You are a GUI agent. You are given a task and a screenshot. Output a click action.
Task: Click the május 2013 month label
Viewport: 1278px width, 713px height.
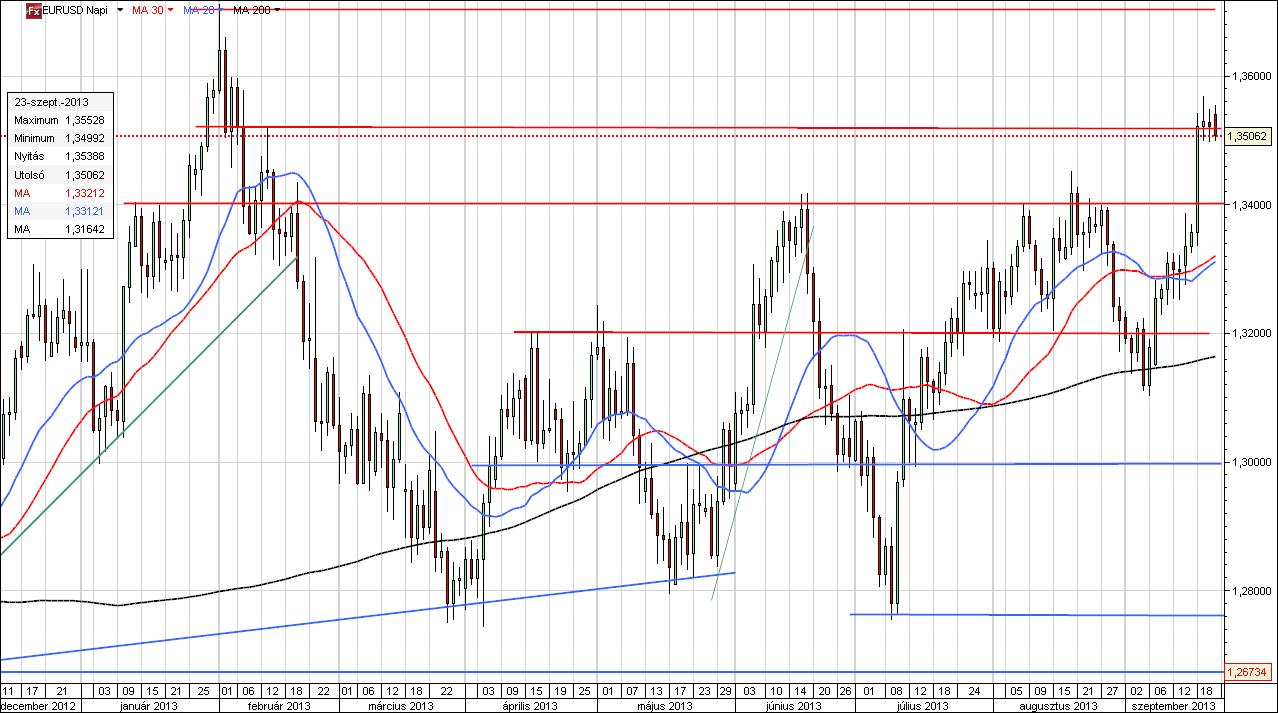[665, 706]
